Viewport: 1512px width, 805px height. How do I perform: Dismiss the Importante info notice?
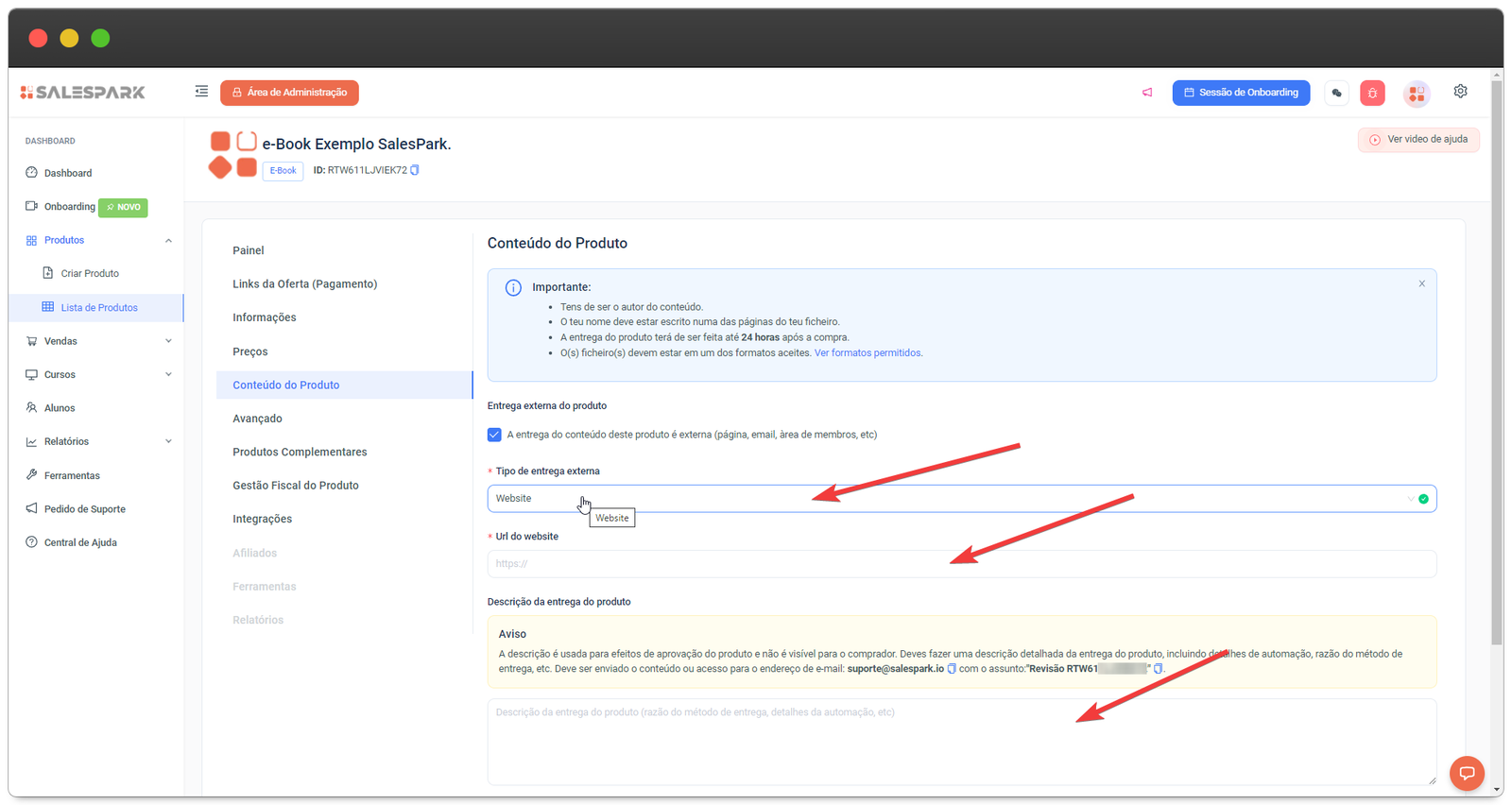click(1421, 283)
